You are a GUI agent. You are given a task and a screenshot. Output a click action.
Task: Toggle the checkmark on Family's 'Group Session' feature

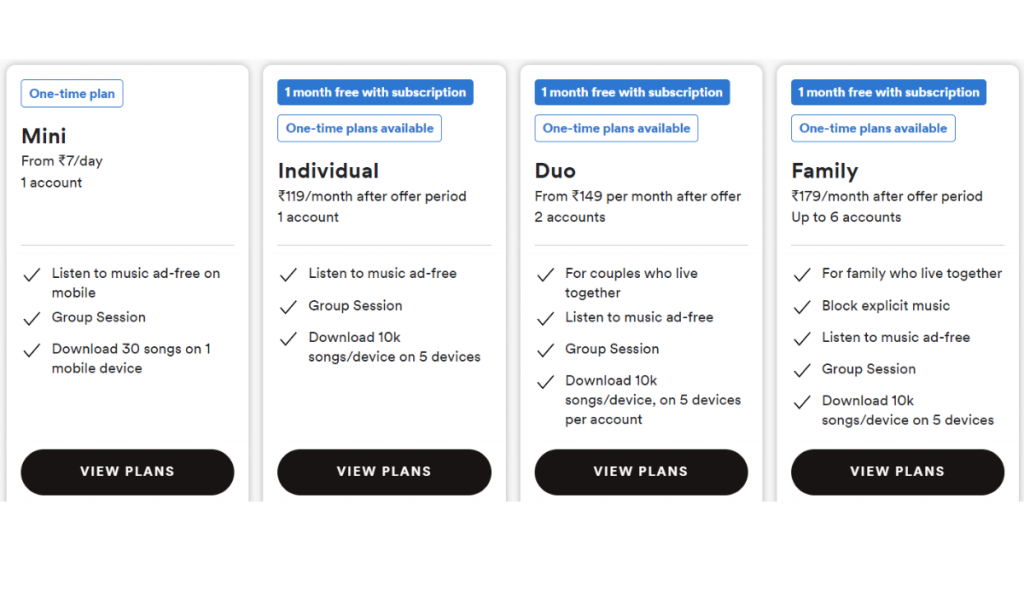pyautogui.click(x=802, y=369)
